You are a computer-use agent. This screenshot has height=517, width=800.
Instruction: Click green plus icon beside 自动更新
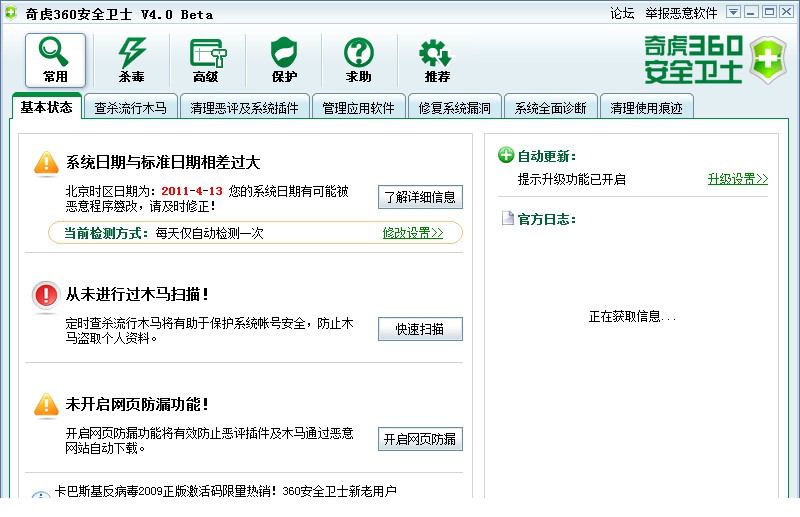506,155
